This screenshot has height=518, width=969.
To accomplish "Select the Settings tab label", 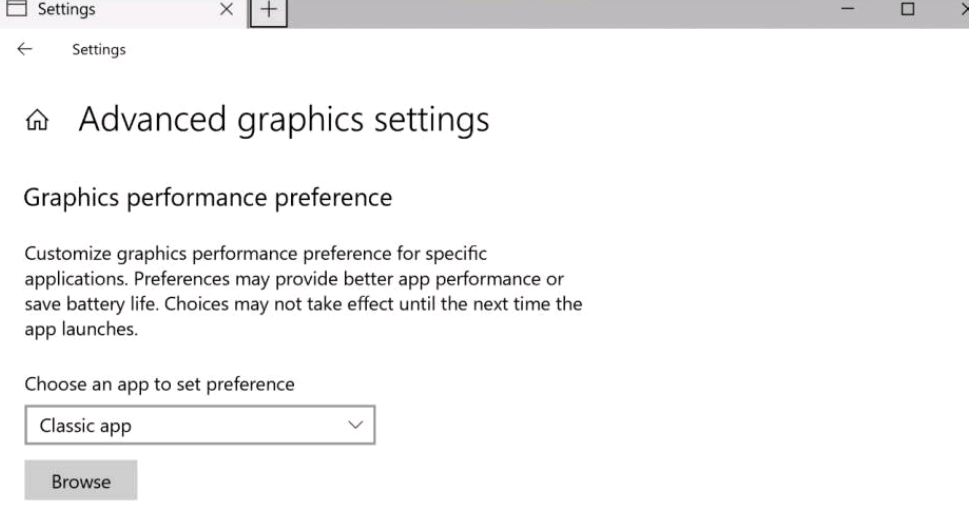I will pyautogui.click(x=66, y=9).
